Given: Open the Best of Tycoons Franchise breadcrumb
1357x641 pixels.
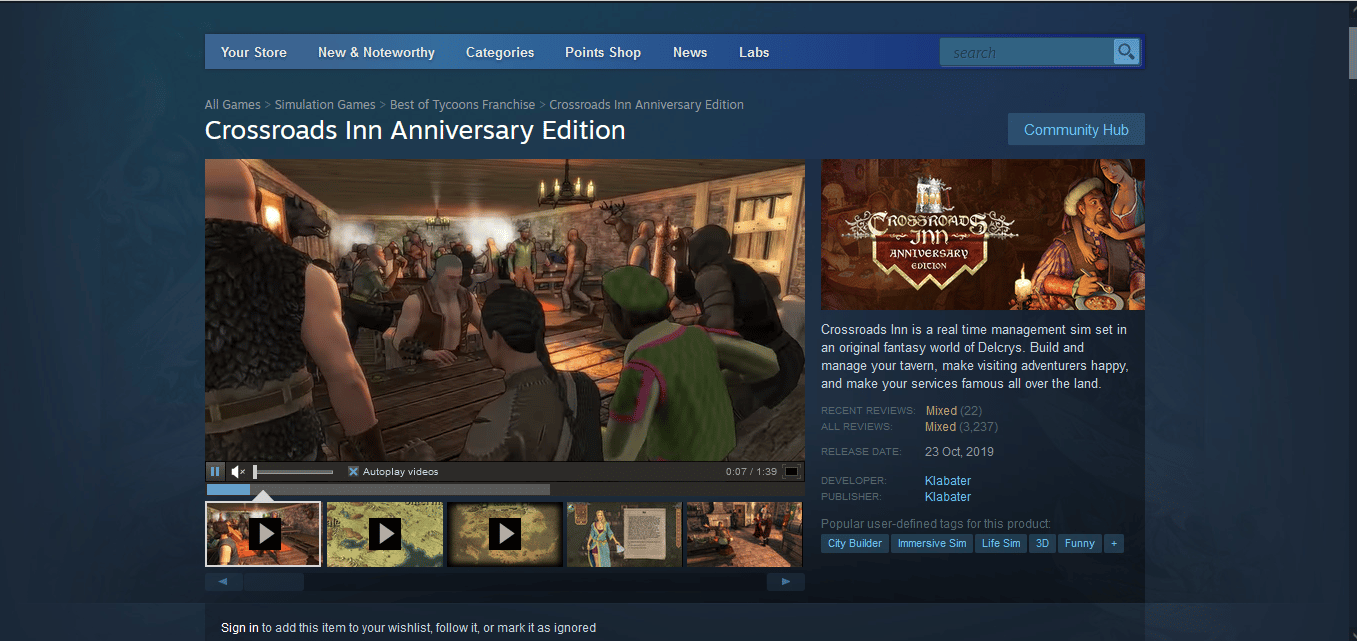Looking at the screenshot, I should [x=463, y=105].
